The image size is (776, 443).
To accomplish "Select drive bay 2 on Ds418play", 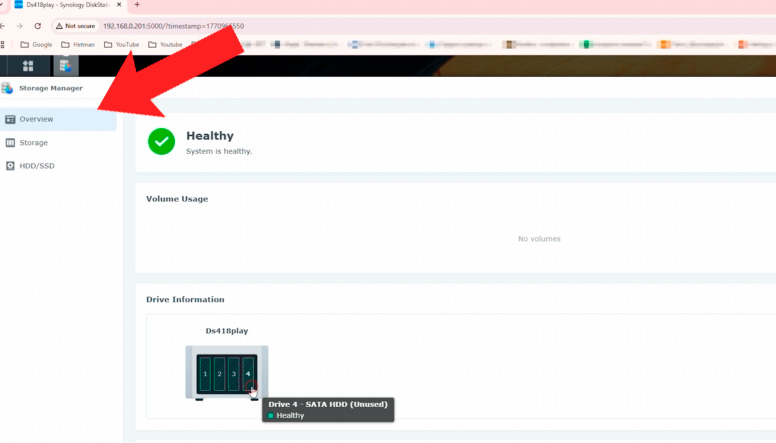I will click(219, 374).
